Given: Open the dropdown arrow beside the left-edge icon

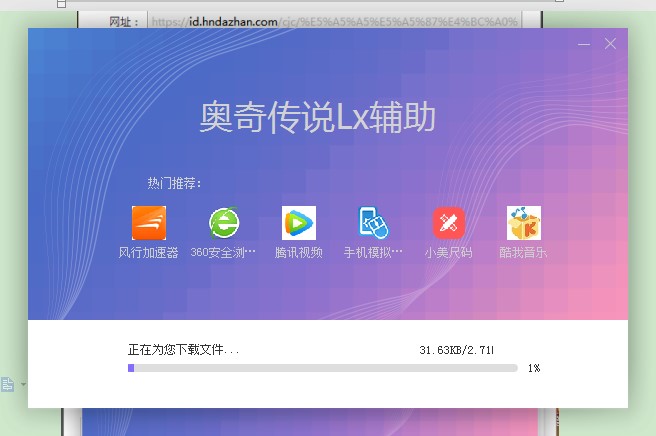Looking at the screenshot, I should (23, 384).
